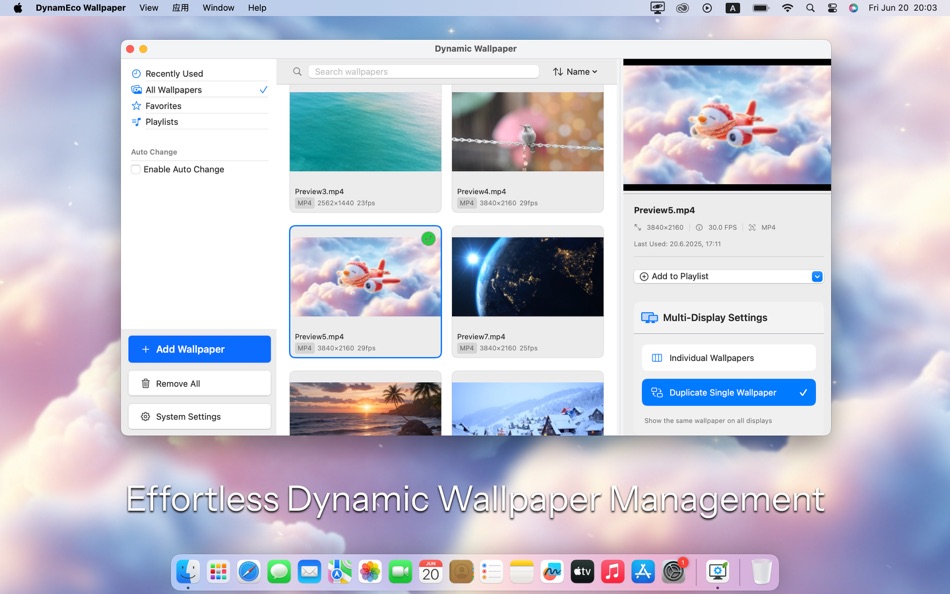This screenshot has width=950, height=594.
Task: Open Favorites in the sidebar
Action: 199,105
